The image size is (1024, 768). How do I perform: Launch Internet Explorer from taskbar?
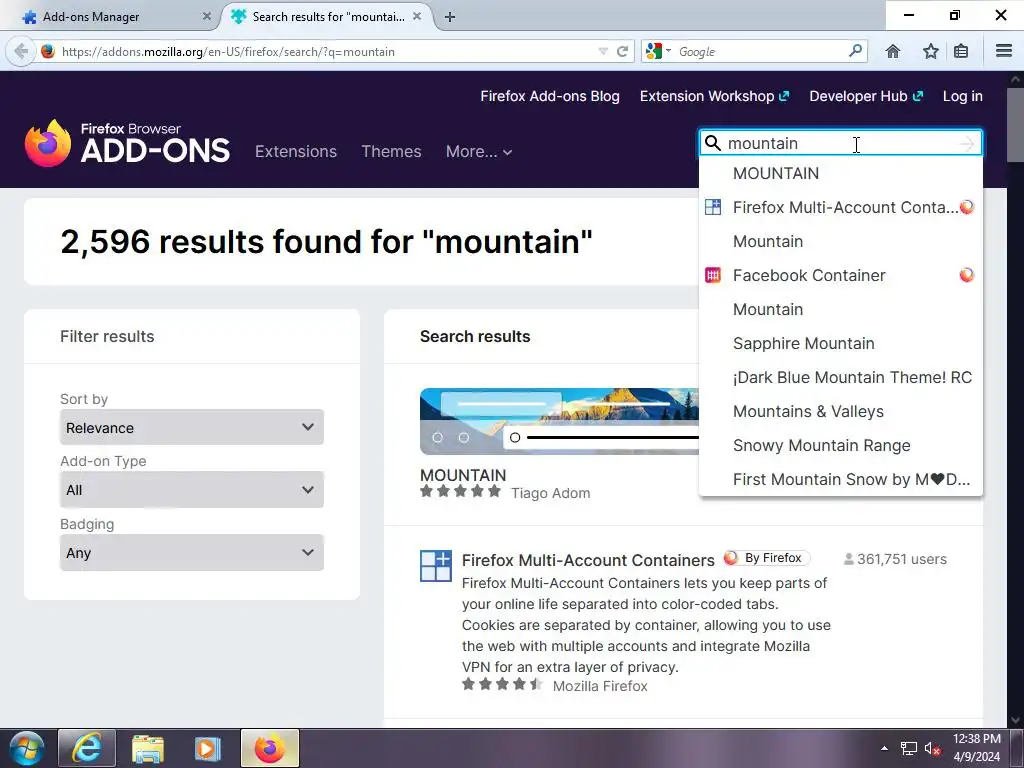[87, 748]
